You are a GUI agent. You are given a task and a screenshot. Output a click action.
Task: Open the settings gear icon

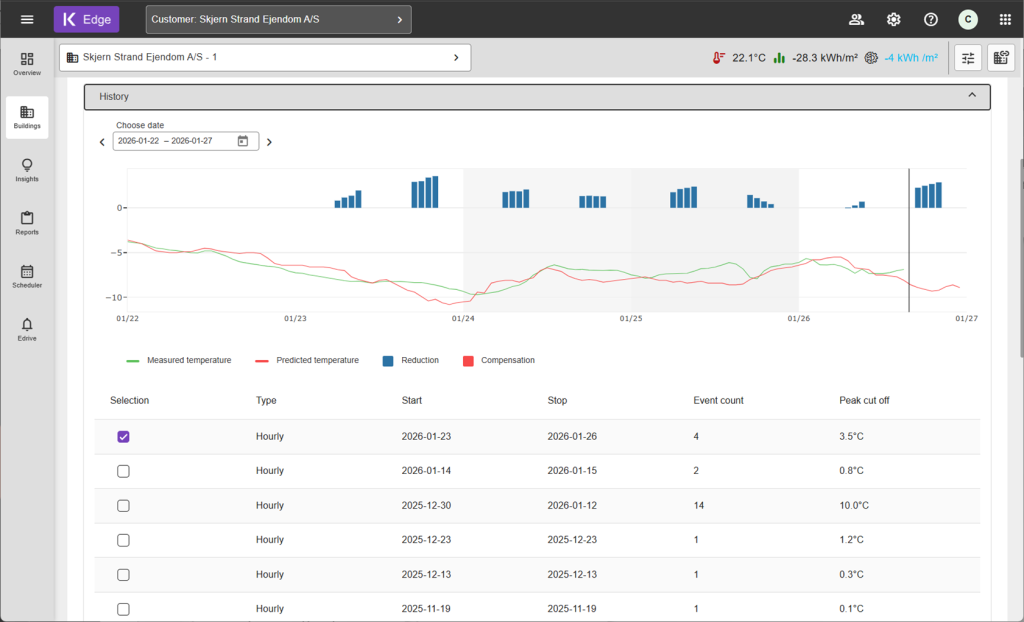point(893,19)
